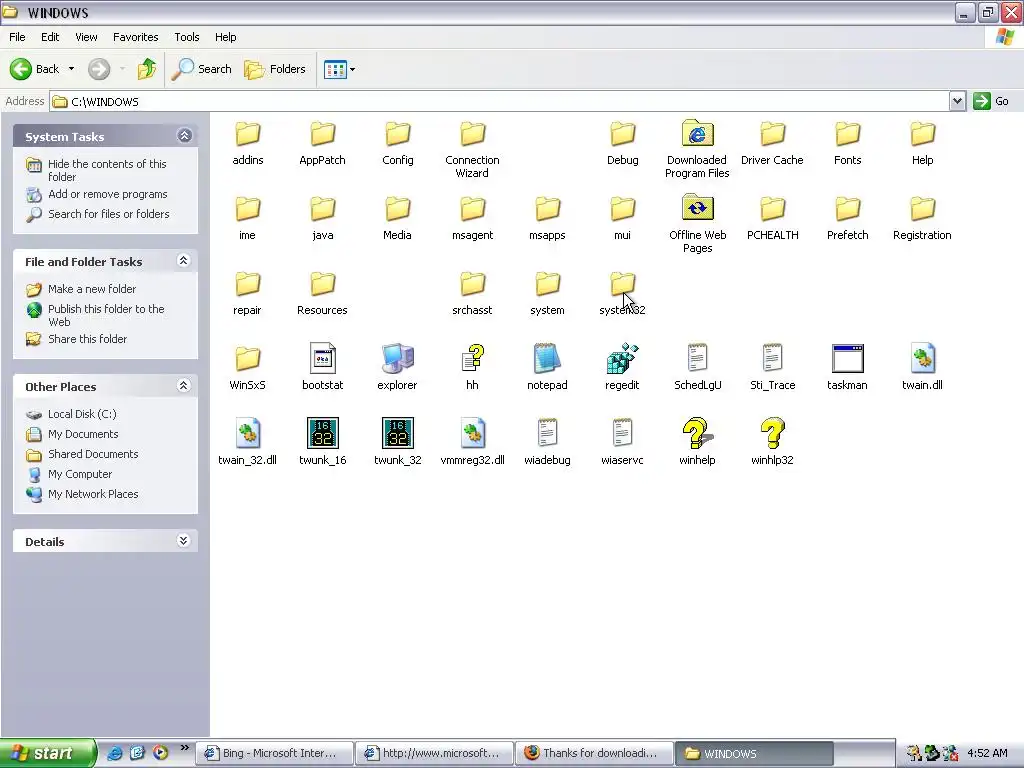The width and height of the screenshot is (1024, 768).
Task: Open the View menu
Action: 86,37
